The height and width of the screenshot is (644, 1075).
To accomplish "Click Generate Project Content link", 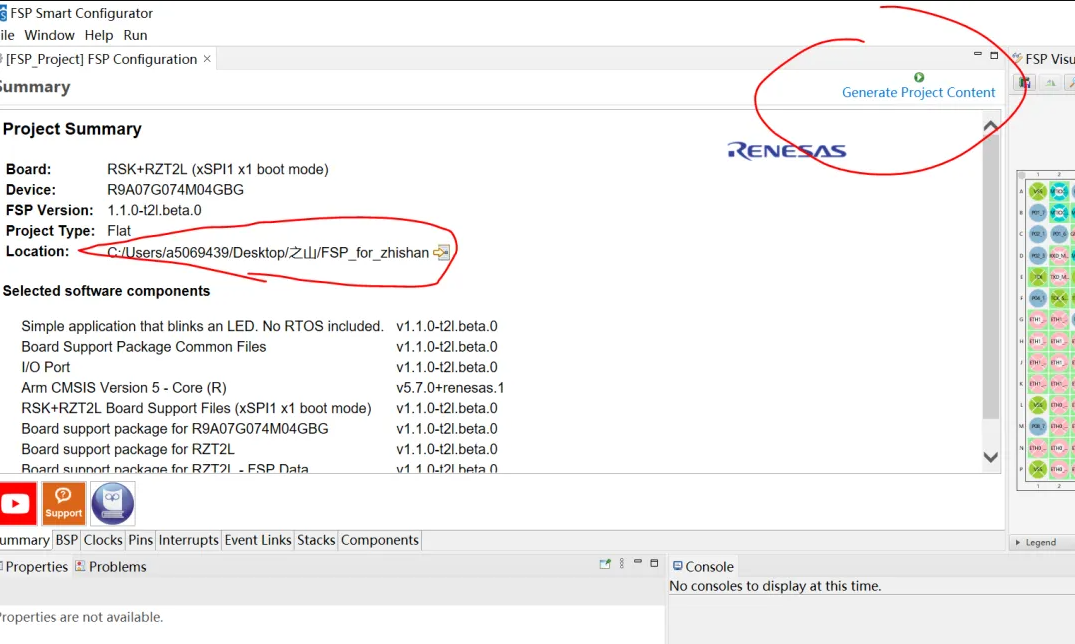I will tap(918, 93).
